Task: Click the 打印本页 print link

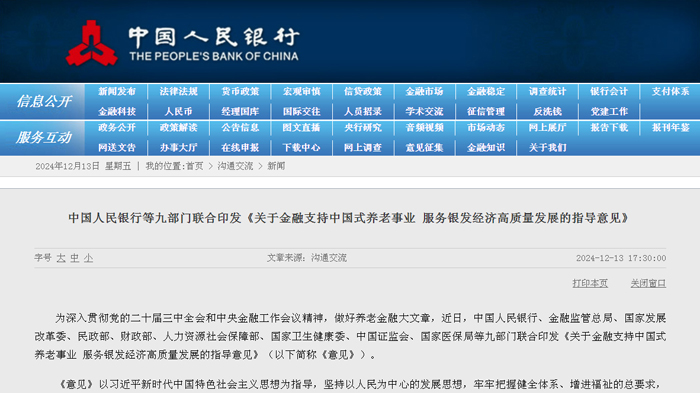Action: [590, 283]
